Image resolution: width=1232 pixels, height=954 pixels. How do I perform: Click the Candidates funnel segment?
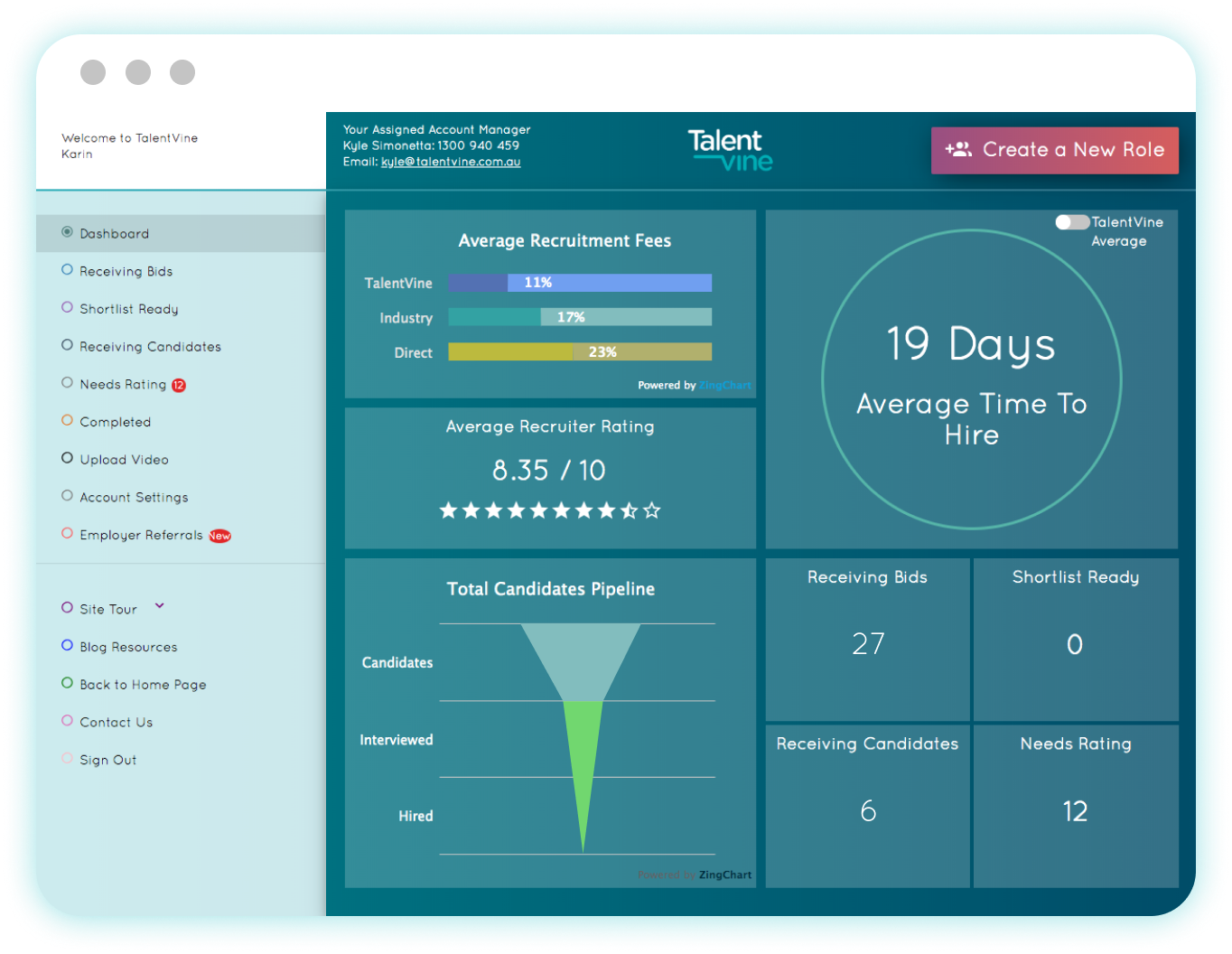click(x=581, y=662)
